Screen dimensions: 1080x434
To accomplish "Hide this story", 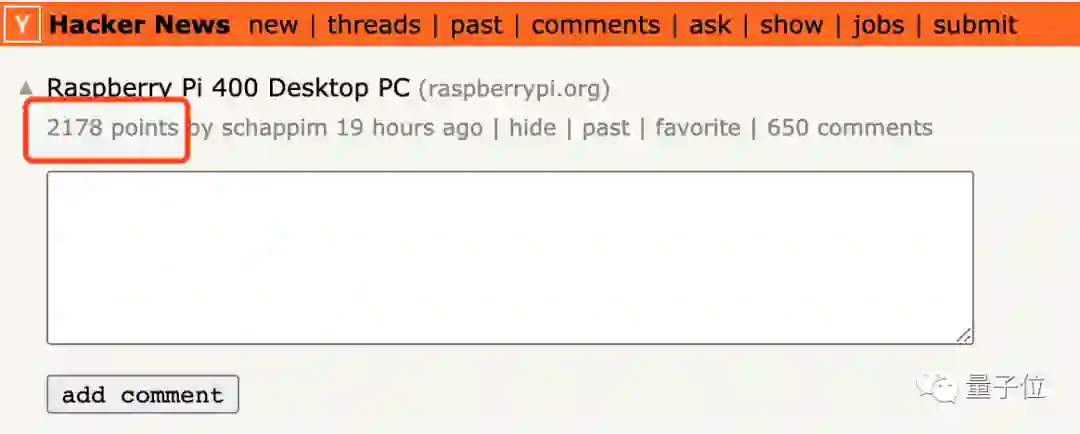I will click(532, 127).
